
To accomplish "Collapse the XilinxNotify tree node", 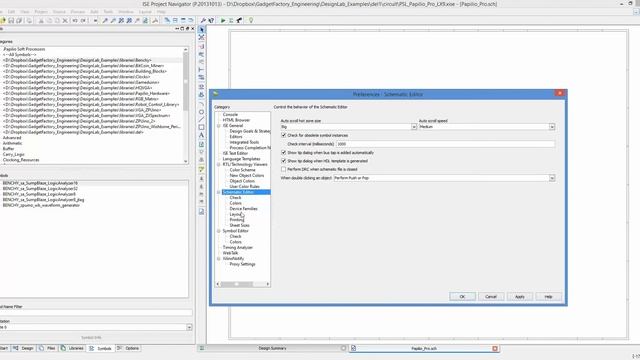I will [x=219, y=259].
